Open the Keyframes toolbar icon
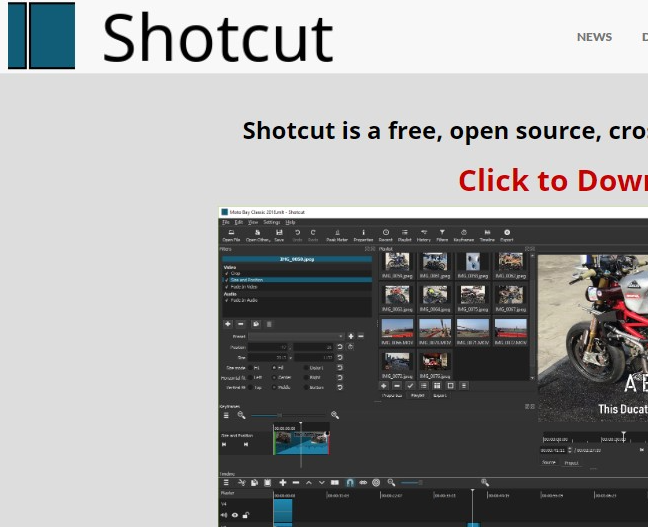Screen dimensions: 648x527 coord(464,235)
